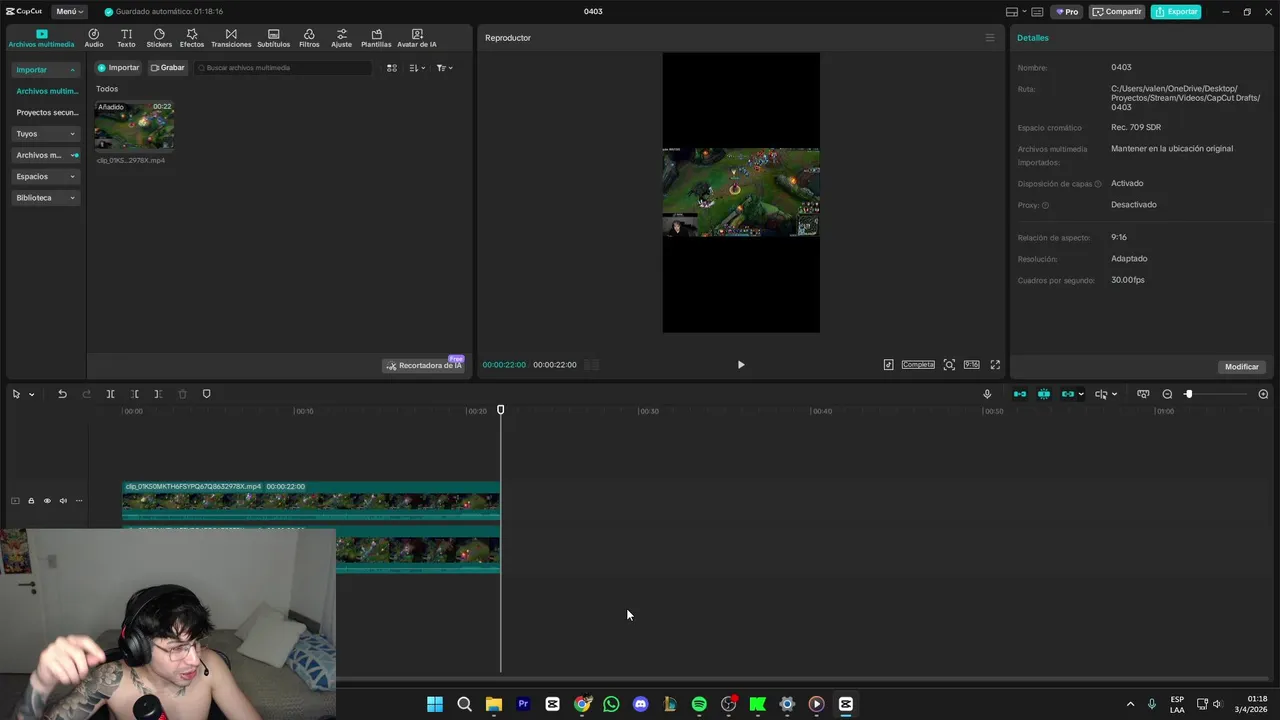Select Proyectos secundarios in the sidebar

(x=47, y=112)
